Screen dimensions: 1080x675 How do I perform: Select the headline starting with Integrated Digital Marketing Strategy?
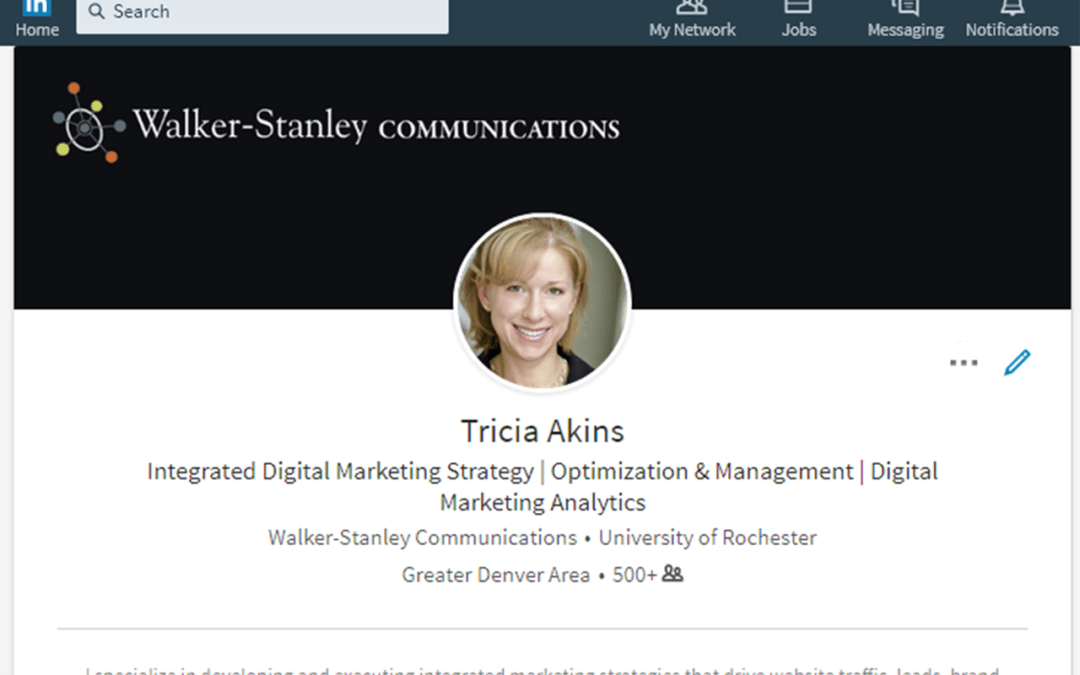pyautogui.click(x=542, y=486)
